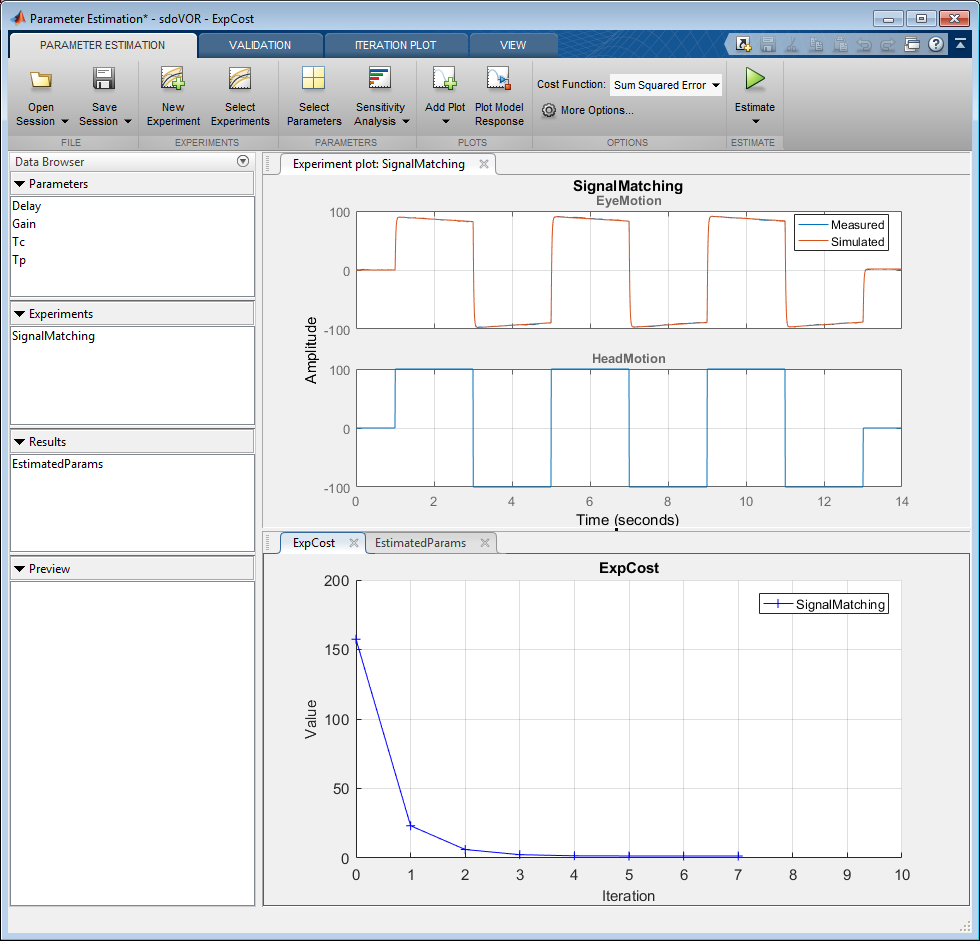
Task: Collapse the Experiments panel section
Action: (x=19, y=314)
